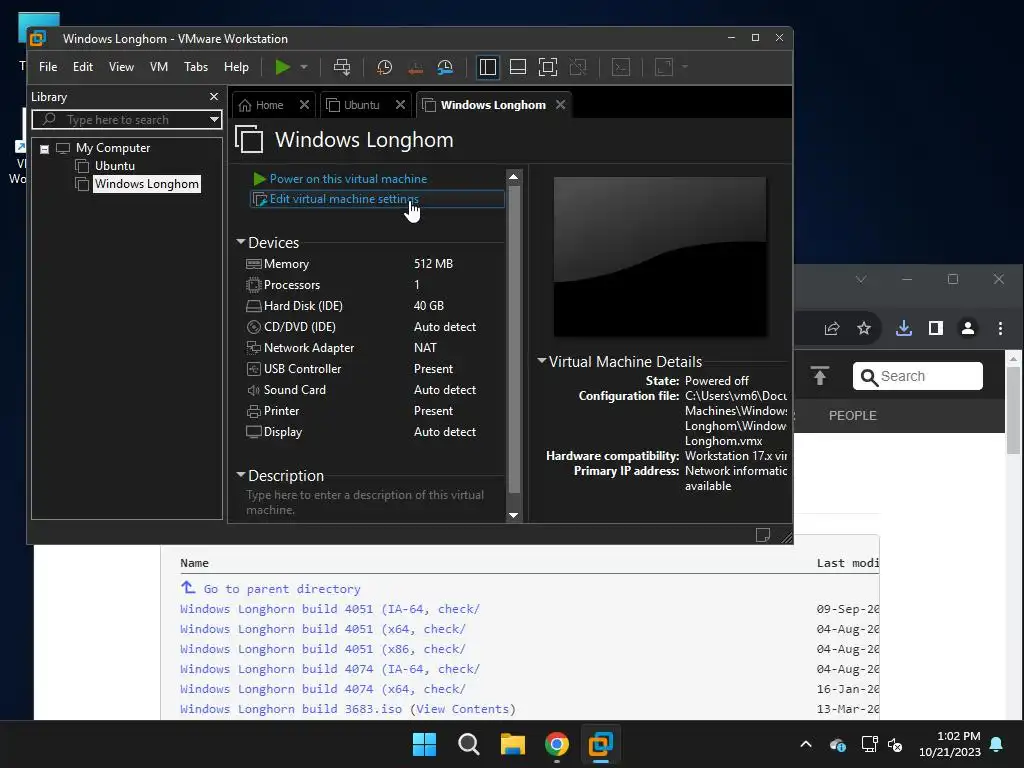Click the Network Adapter device

374,347
